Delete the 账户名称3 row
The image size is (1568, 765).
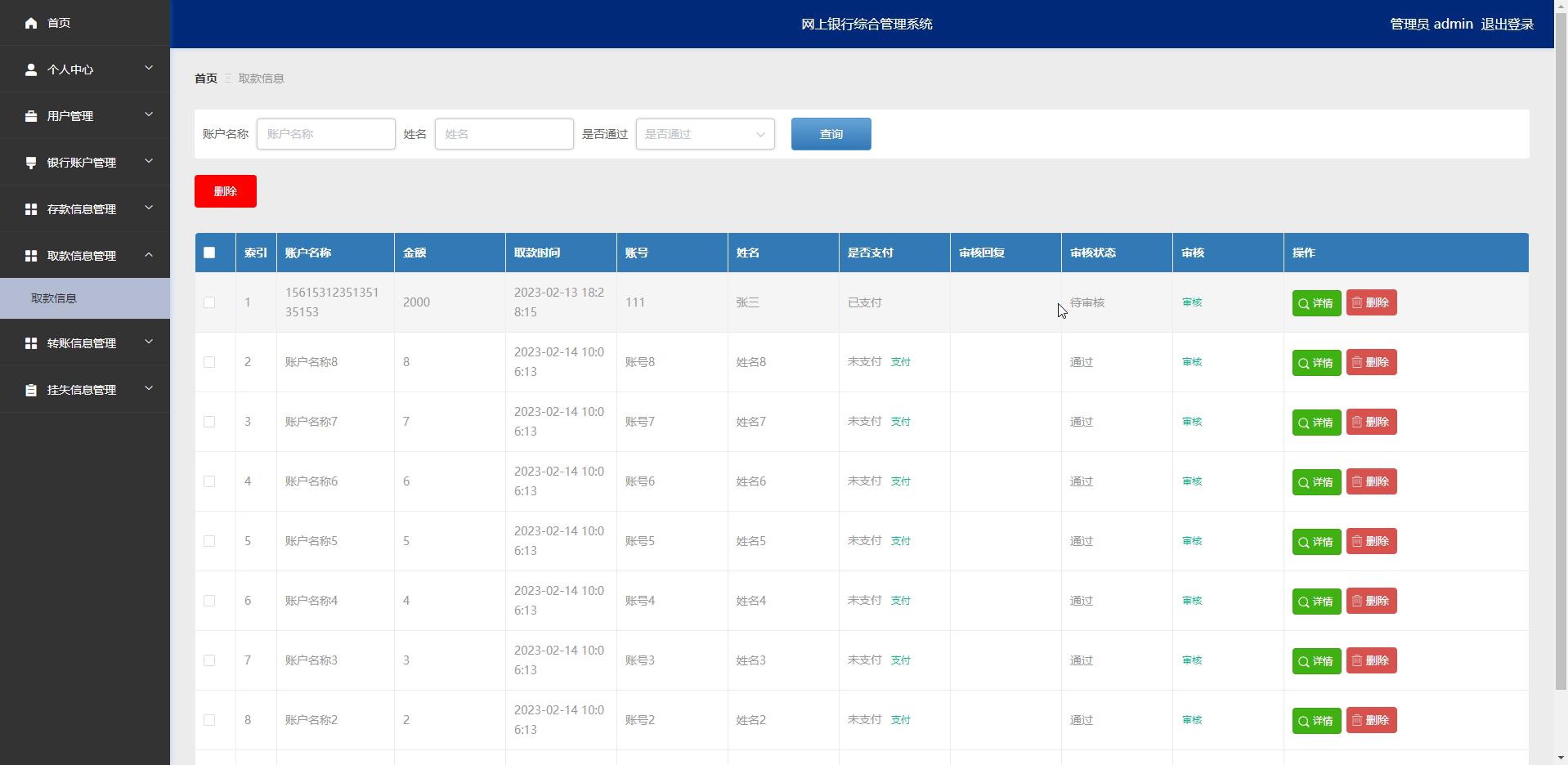[1371, 660]
